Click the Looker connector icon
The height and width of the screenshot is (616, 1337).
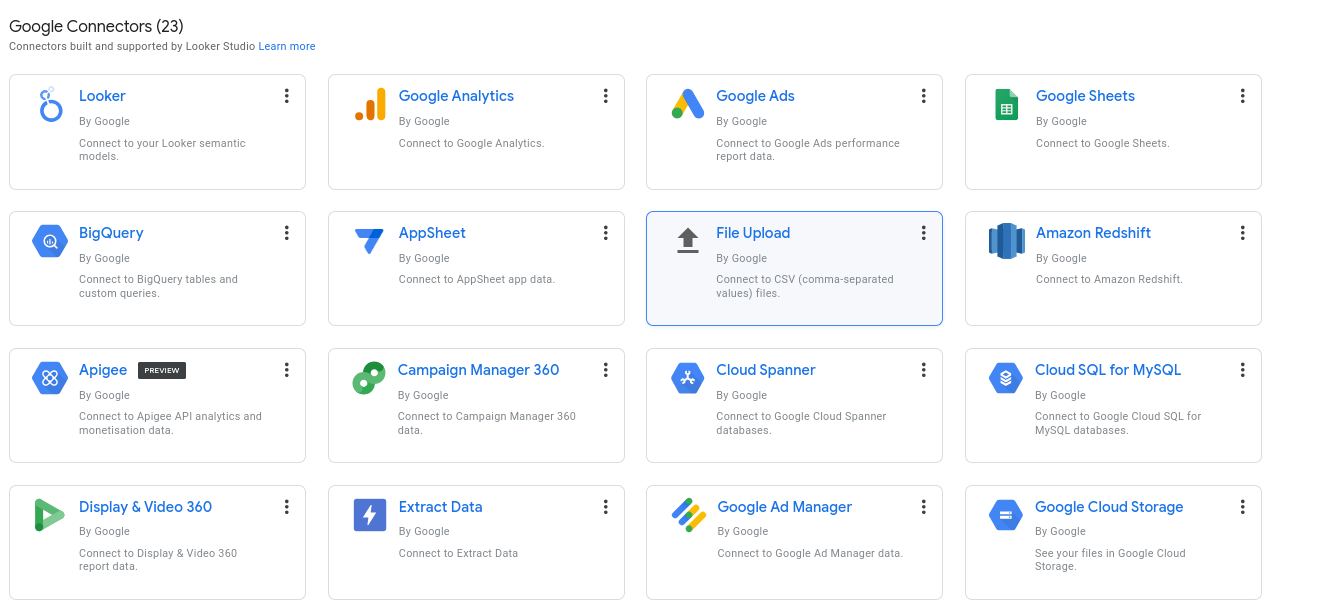point(50,104)
